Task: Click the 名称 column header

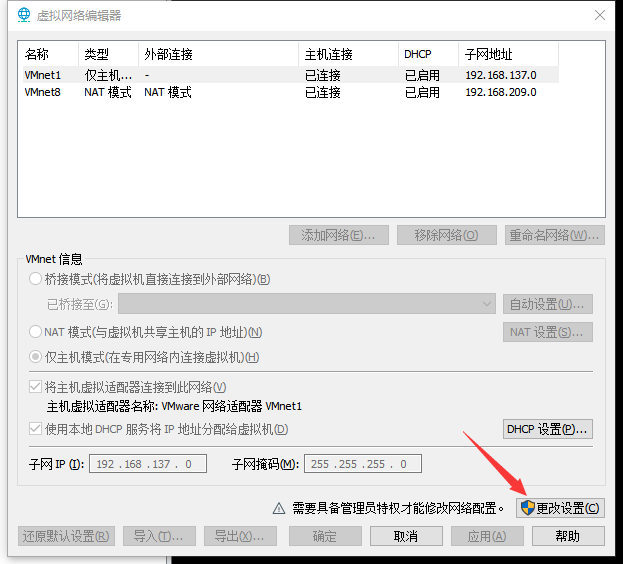Action: pyautogui.click(x=48, y=54)
